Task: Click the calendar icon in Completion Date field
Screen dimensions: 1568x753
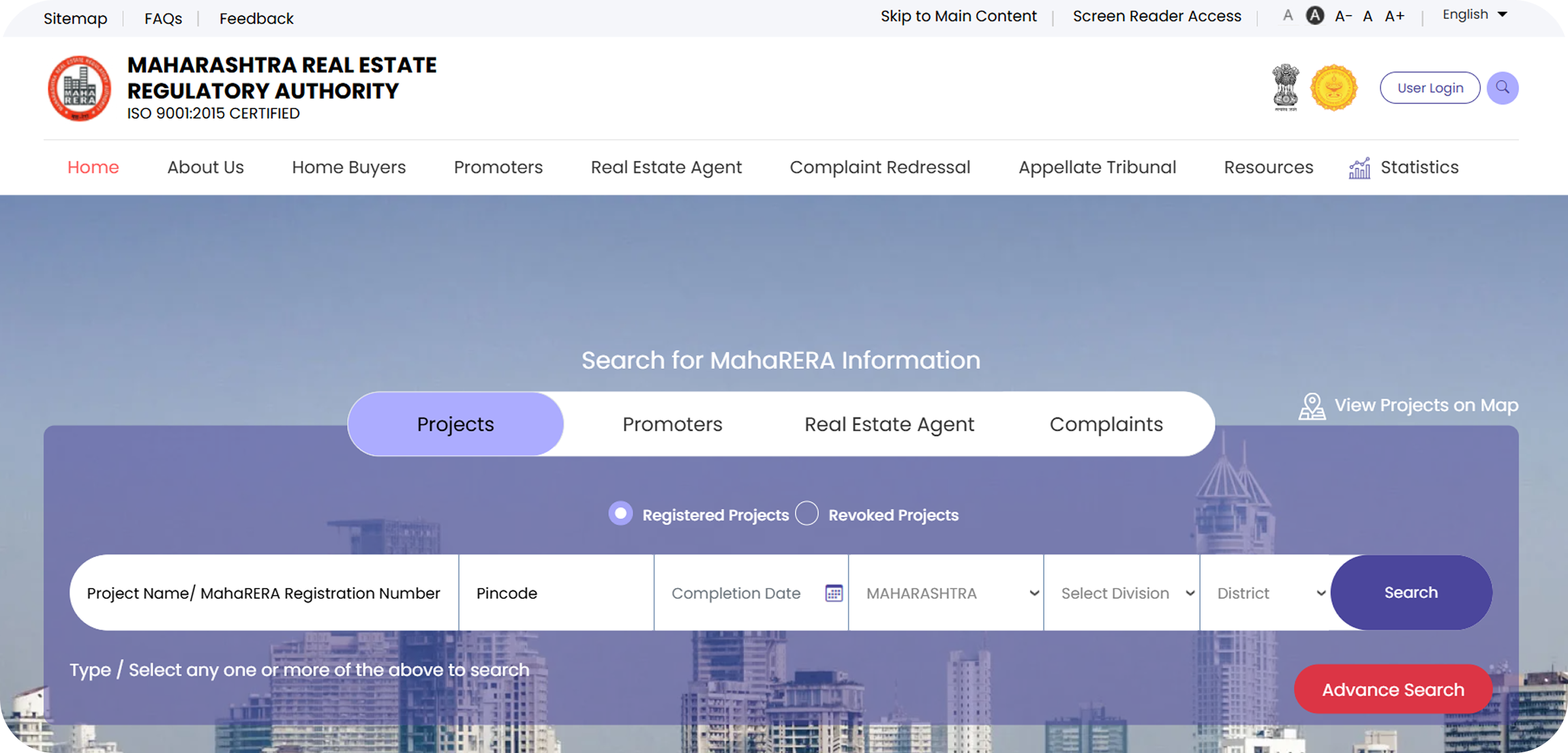Action: tap(833, 593)
